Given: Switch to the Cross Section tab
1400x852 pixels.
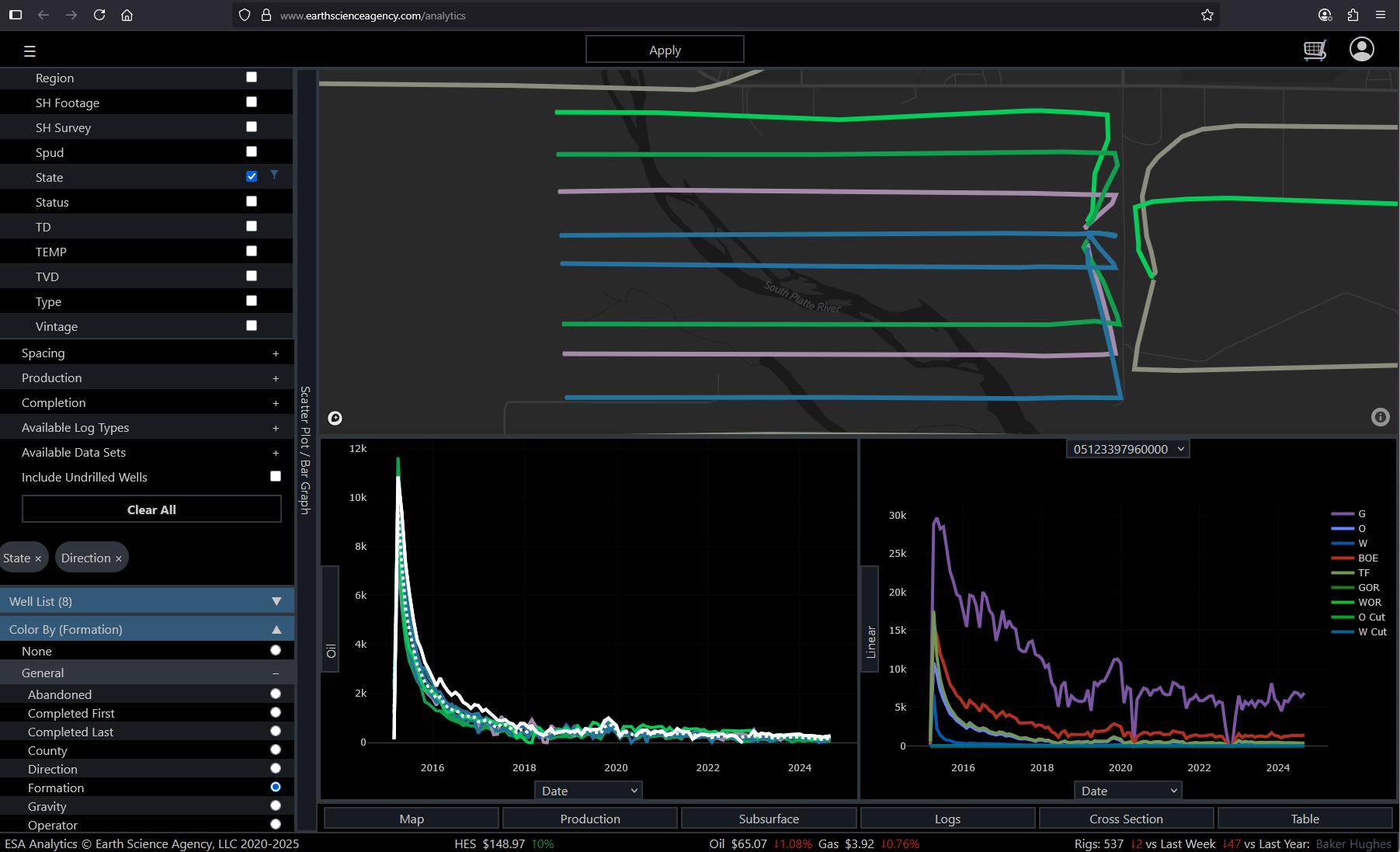Looking at the screenshot, I should [x=1126, y=819].
